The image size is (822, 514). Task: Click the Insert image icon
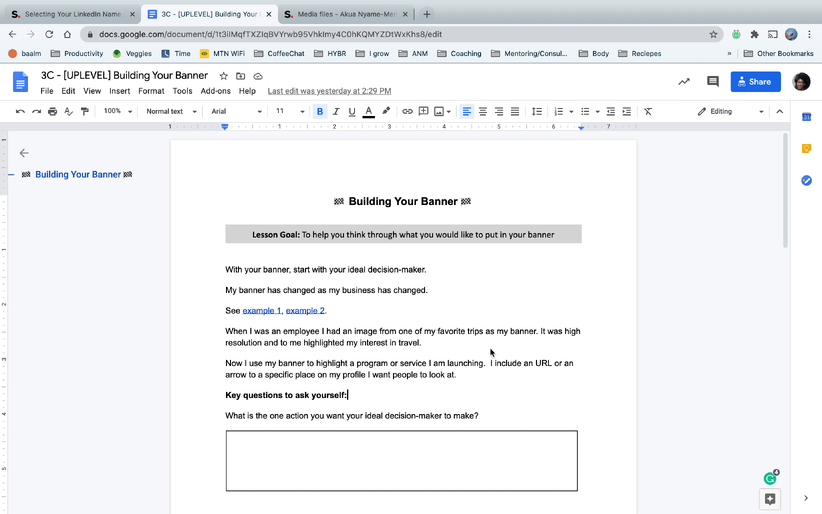tap(439, 111)
